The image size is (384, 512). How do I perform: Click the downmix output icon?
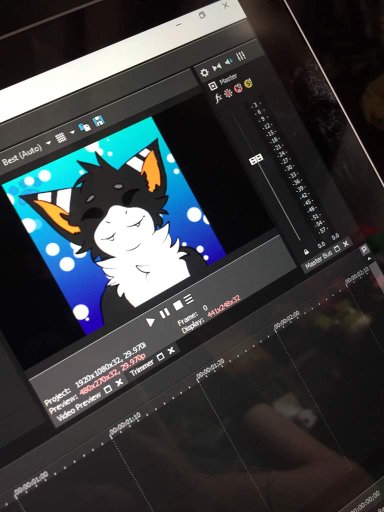click(x=217, y=67)
